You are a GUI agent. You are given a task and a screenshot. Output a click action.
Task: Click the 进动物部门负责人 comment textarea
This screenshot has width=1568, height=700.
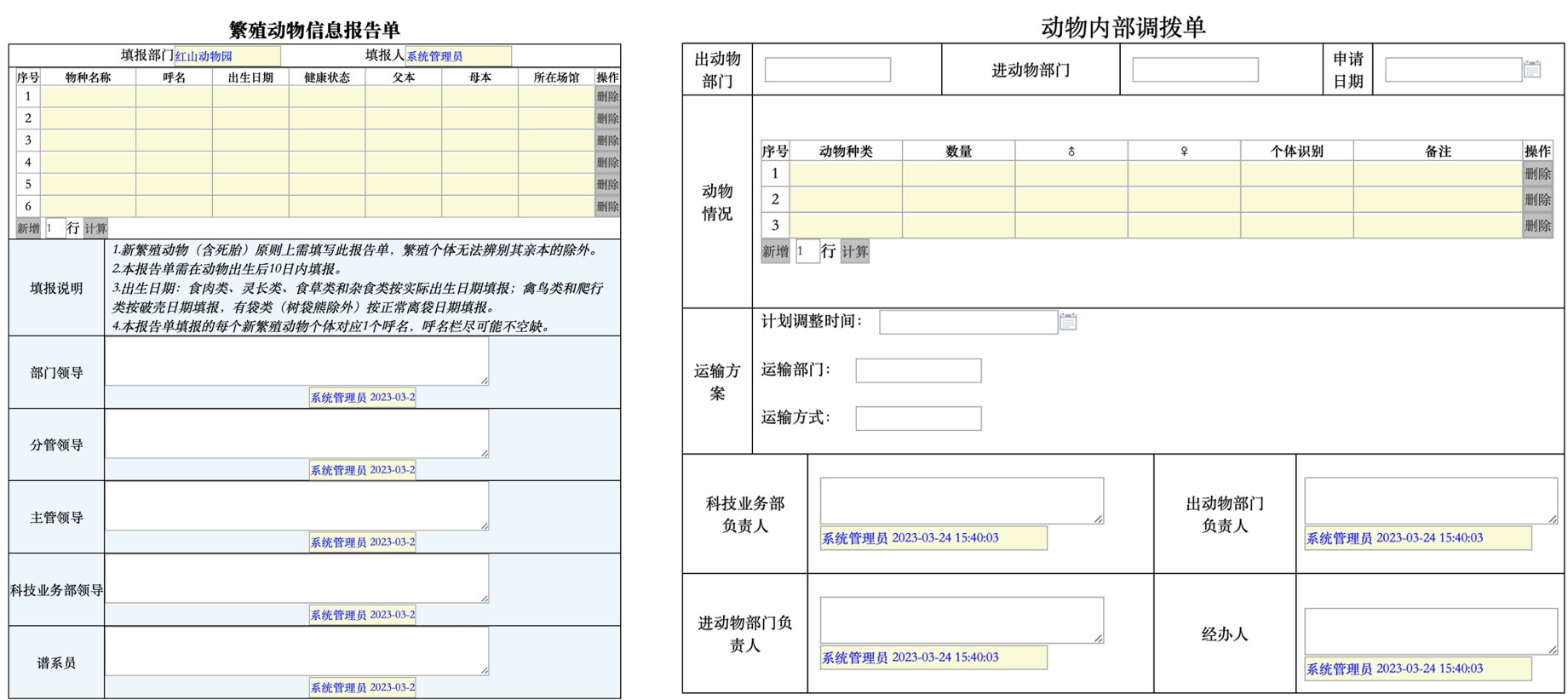point(962,620)
